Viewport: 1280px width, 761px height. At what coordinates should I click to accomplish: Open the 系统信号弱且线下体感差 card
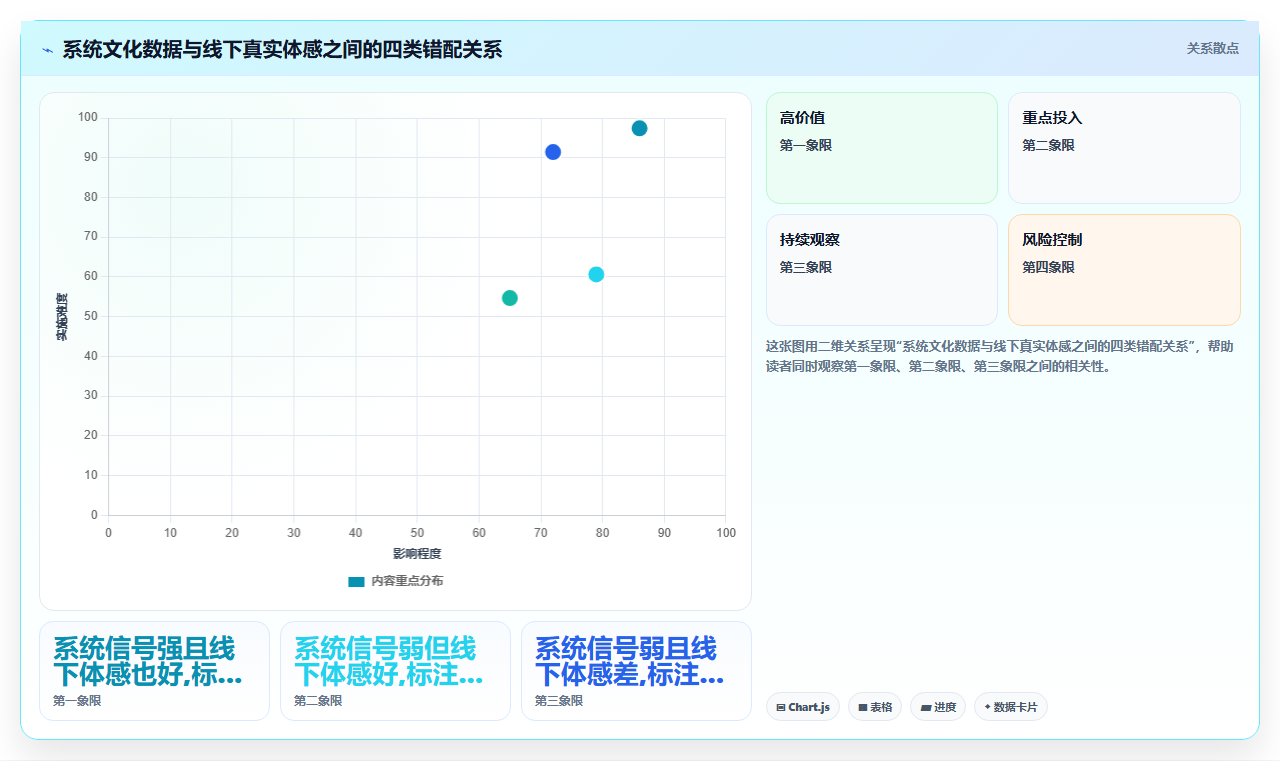tap(636, 671)
